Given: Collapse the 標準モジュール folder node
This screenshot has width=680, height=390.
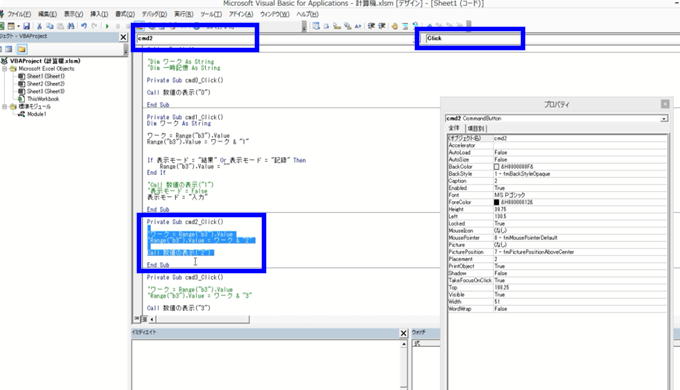Looking at the screenshot, I should coord(5,106).
